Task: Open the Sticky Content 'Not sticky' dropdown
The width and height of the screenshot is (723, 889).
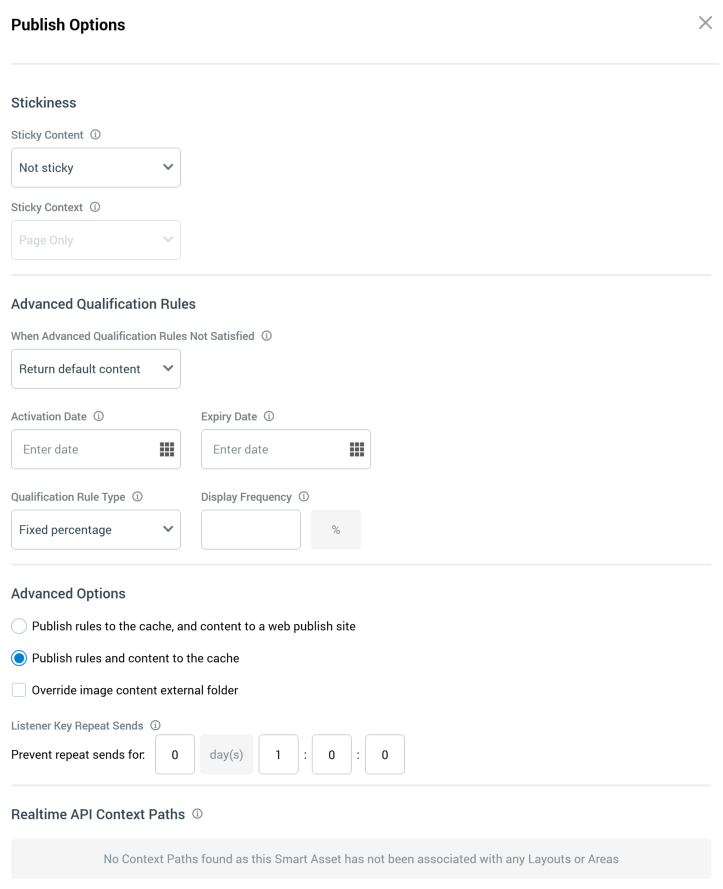Action: pos(96,168)
